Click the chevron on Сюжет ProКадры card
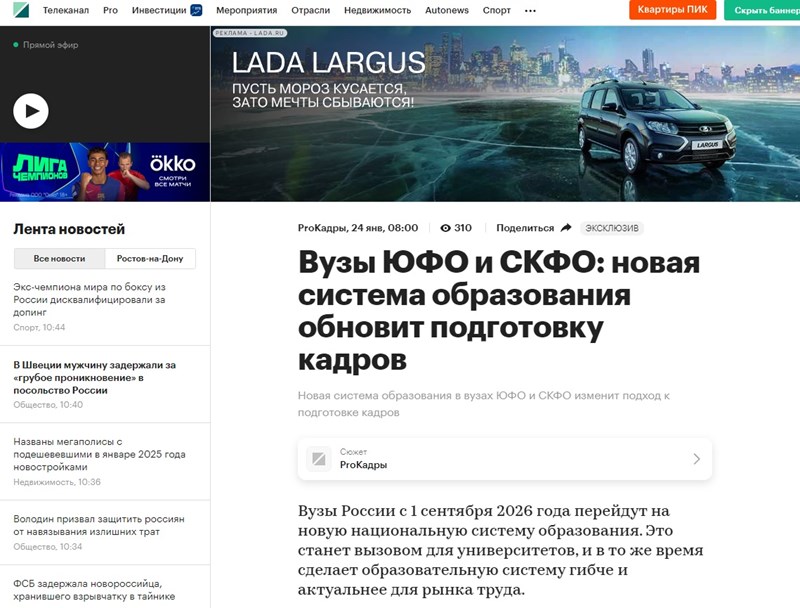The width and height of the screenshot is (800, 608). (696, 459)
